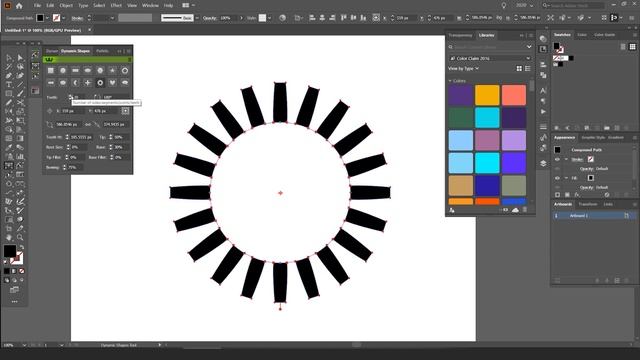This screenshot has width=640, height=360.
Task: Switch to the Graphic Styles tab
Action: click(x=593, y=138)
